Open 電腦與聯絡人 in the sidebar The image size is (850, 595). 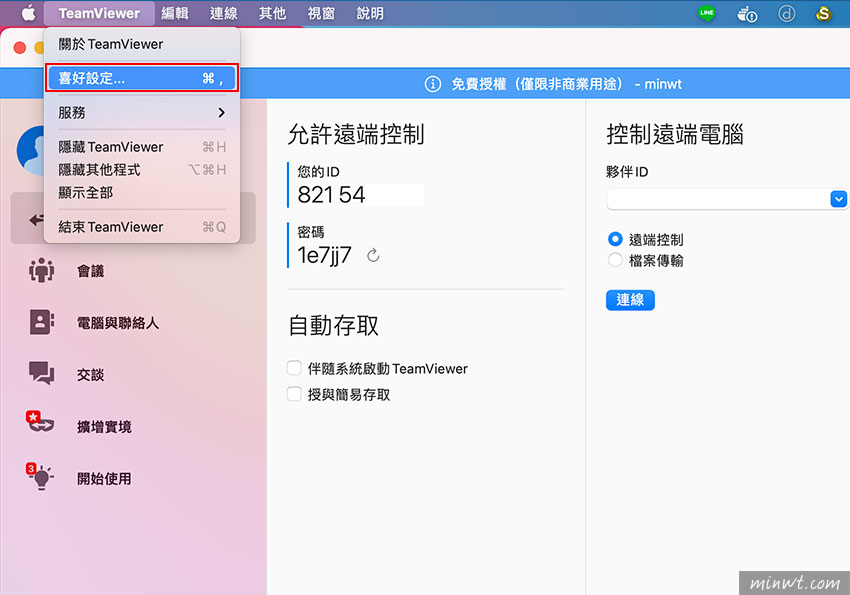pyautogui.click(x=118, y=323)
